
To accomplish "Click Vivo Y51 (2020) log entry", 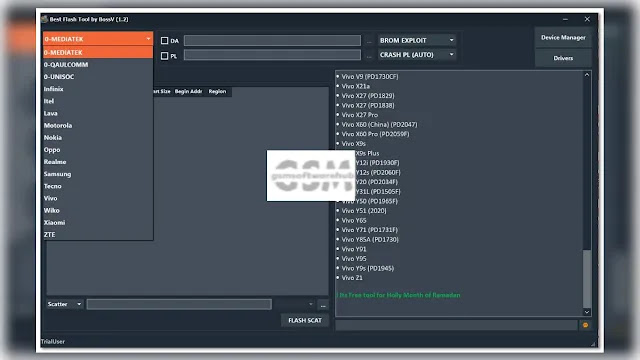I will tap(364, 211).
